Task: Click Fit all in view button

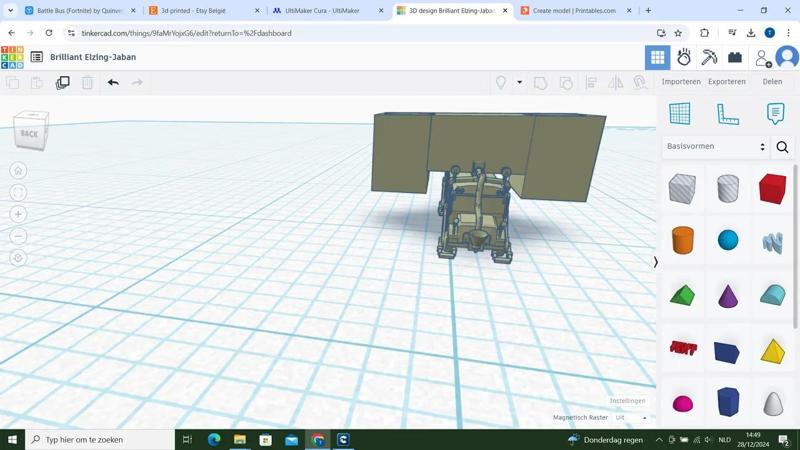Action: click(18, 192)
